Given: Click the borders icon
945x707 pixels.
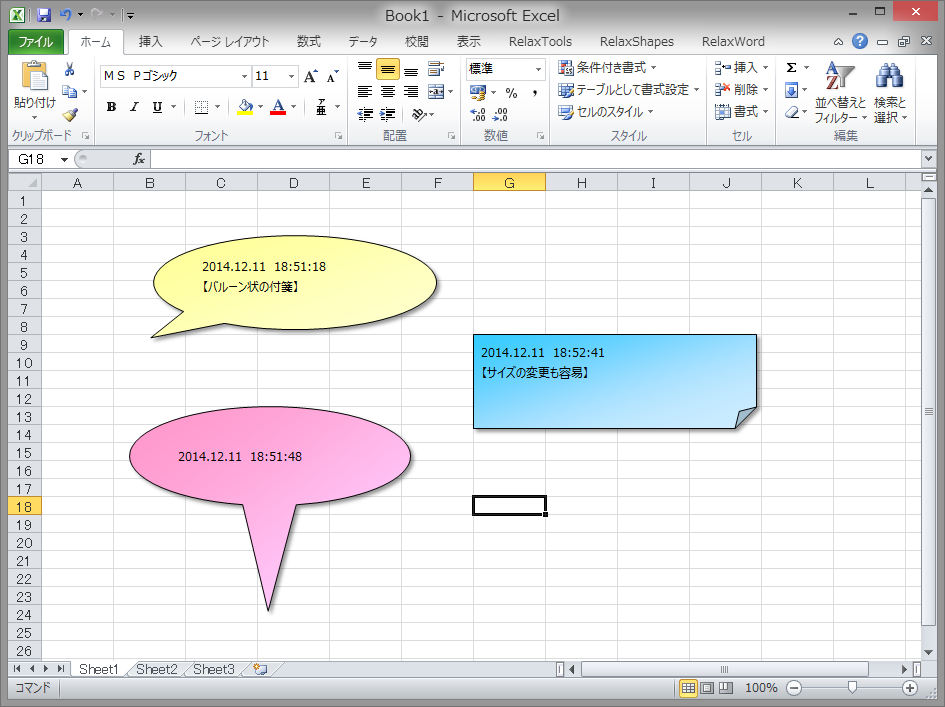Looking at the screenshot, I should pos(201,107).
